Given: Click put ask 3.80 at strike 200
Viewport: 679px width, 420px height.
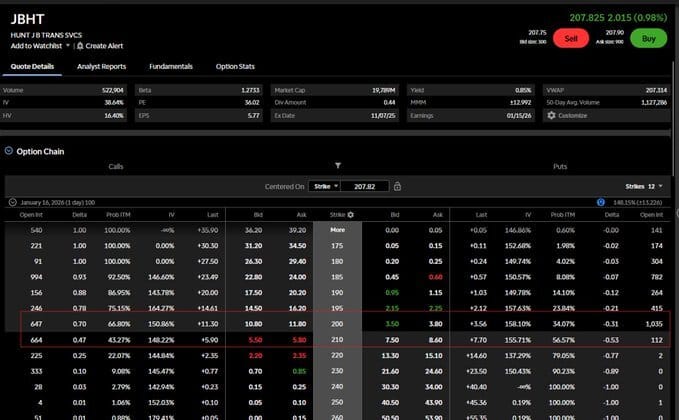Looking at the screenshot, I should point(435,324).
